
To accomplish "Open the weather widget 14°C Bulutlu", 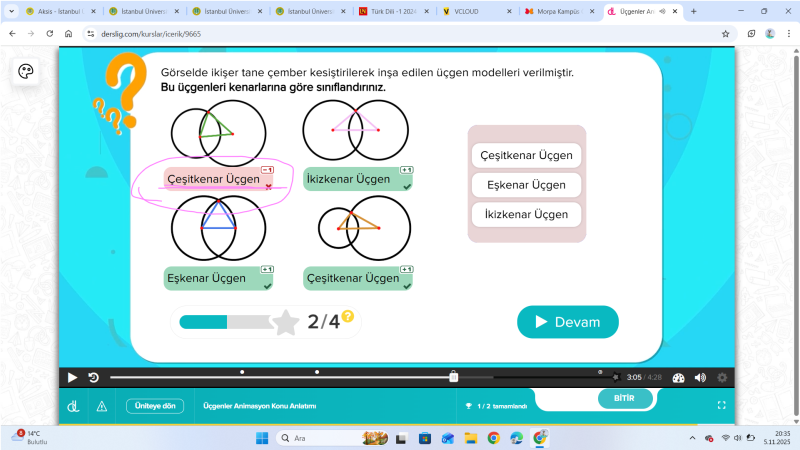I will [x=31, y=438].
